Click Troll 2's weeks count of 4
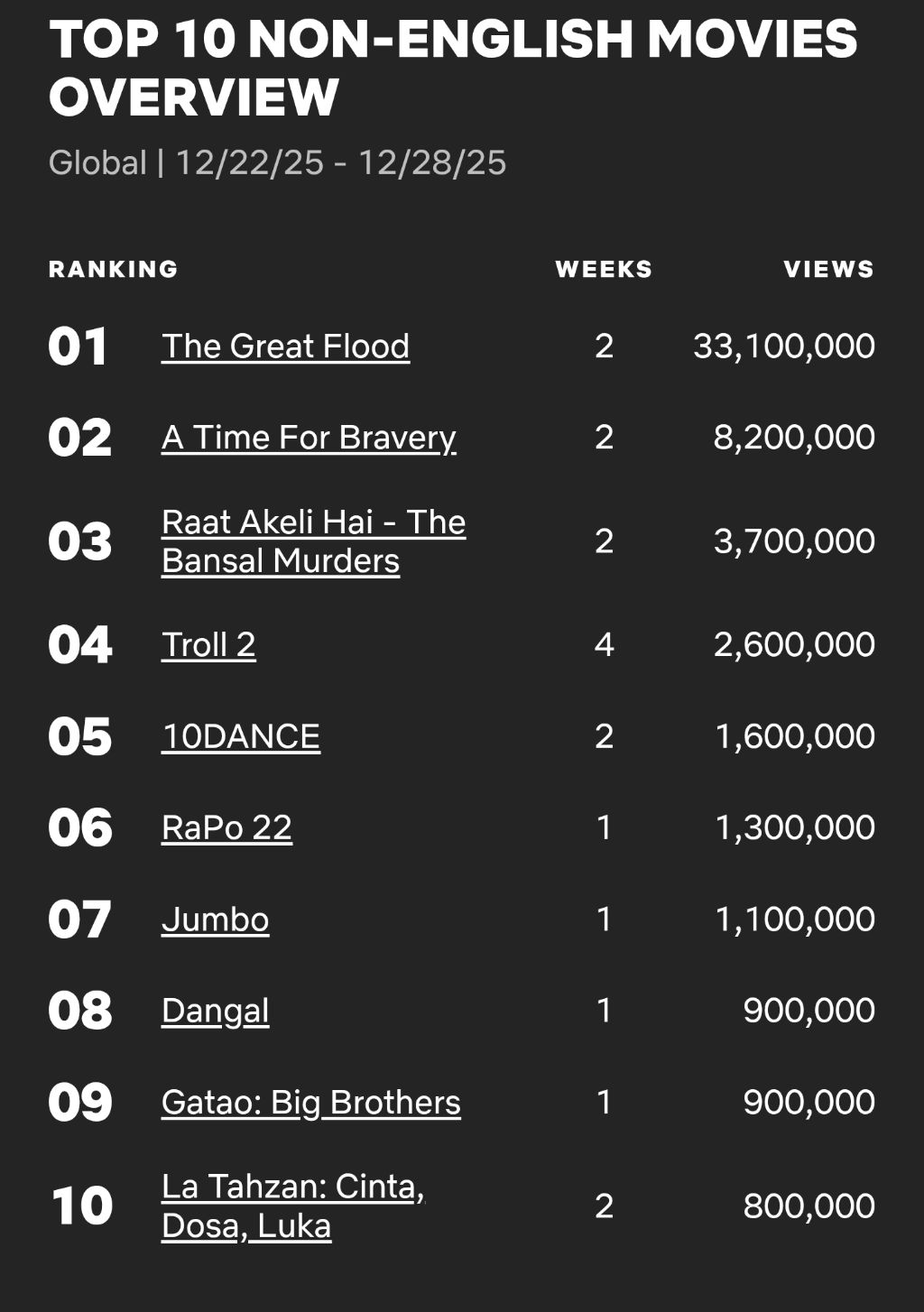The image size is (924, 1312). pos(604,645)
